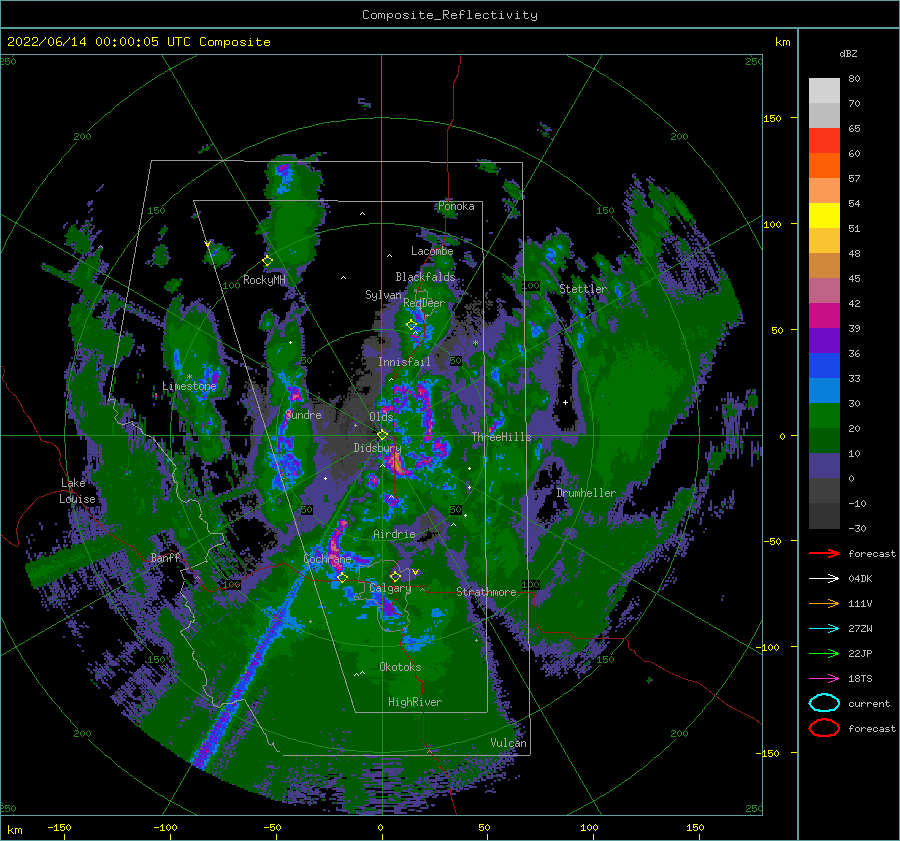Select the magenta 42 dBZ color swatch
Image resolution: width=900 pixels, height=841 pixels.
[x=824, y=315]
